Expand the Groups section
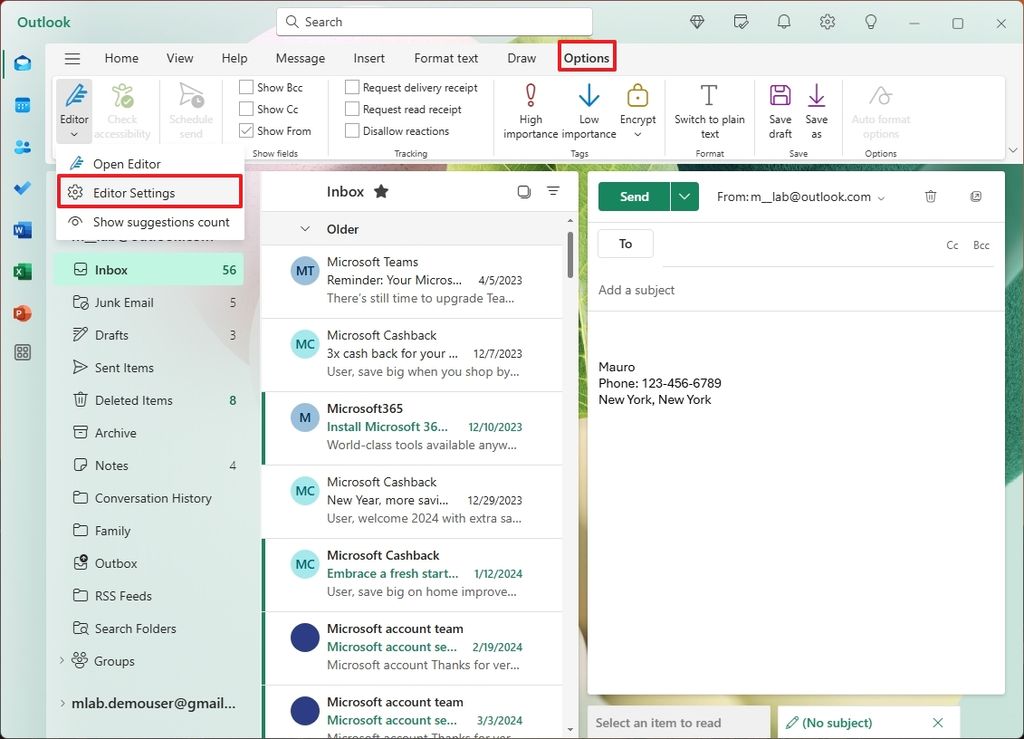This screenshot has height=739, width=1024. click(62, 661)
